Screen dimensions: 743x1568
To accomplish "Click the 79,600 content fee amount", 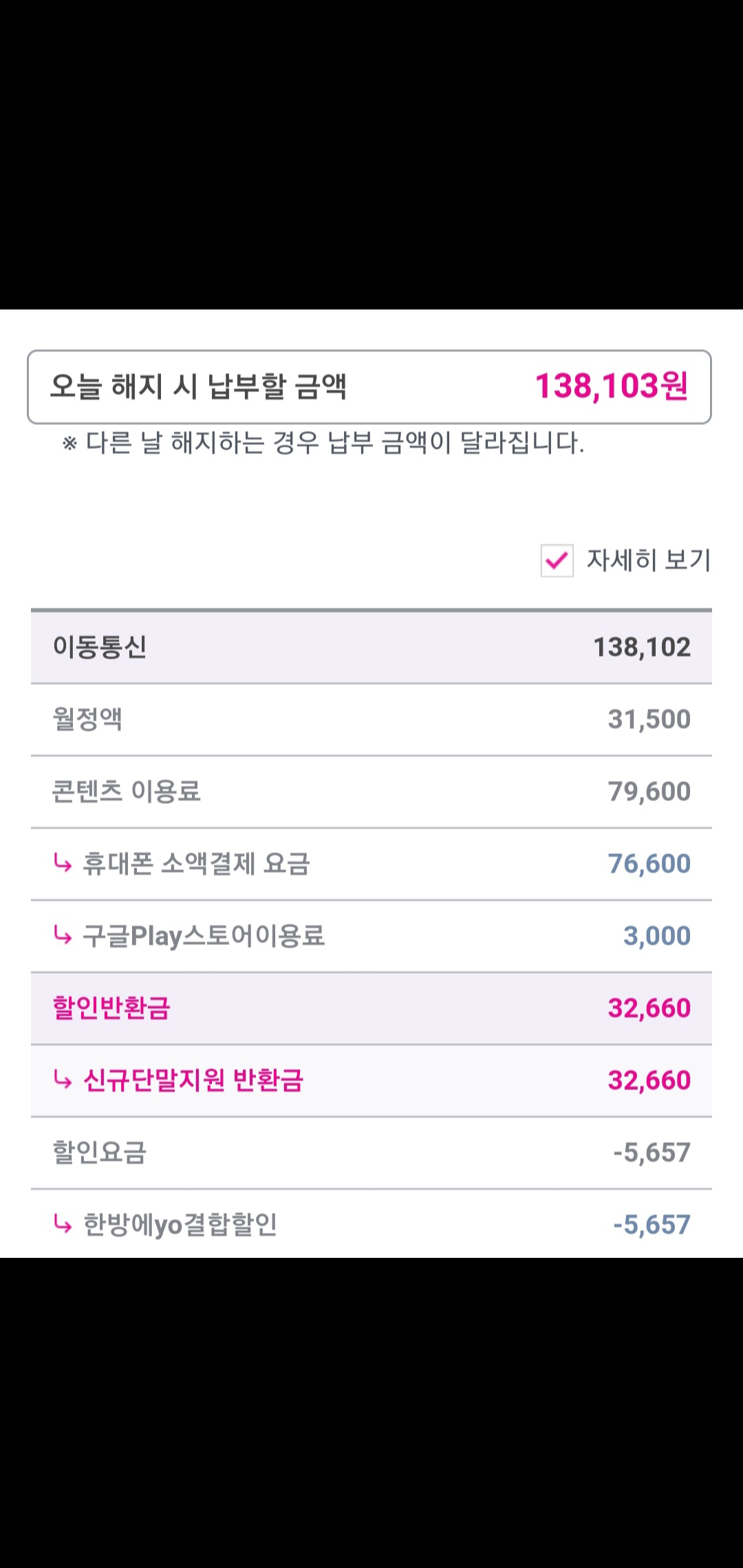I will 649,792.
